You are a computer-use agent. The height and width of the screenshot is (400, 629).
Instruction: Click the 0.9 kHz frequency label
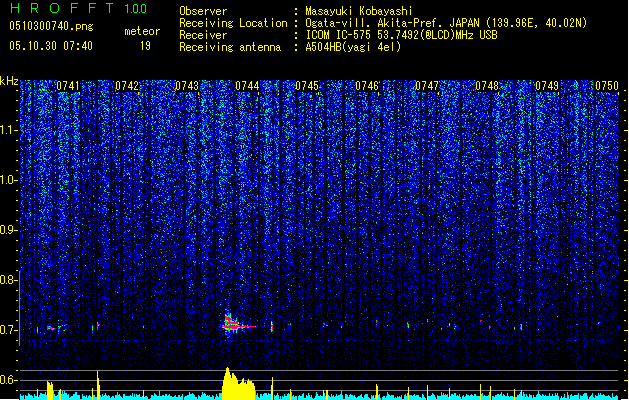(9, 230)
